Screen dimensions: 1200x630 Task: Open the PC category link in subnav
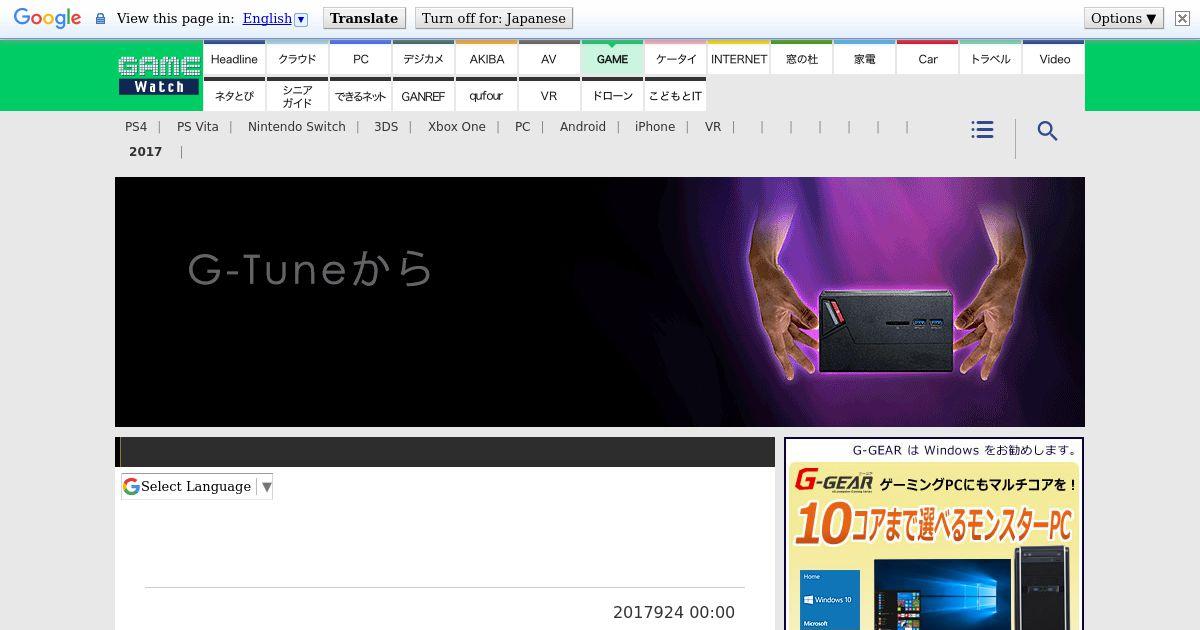[x=522, y=127]
